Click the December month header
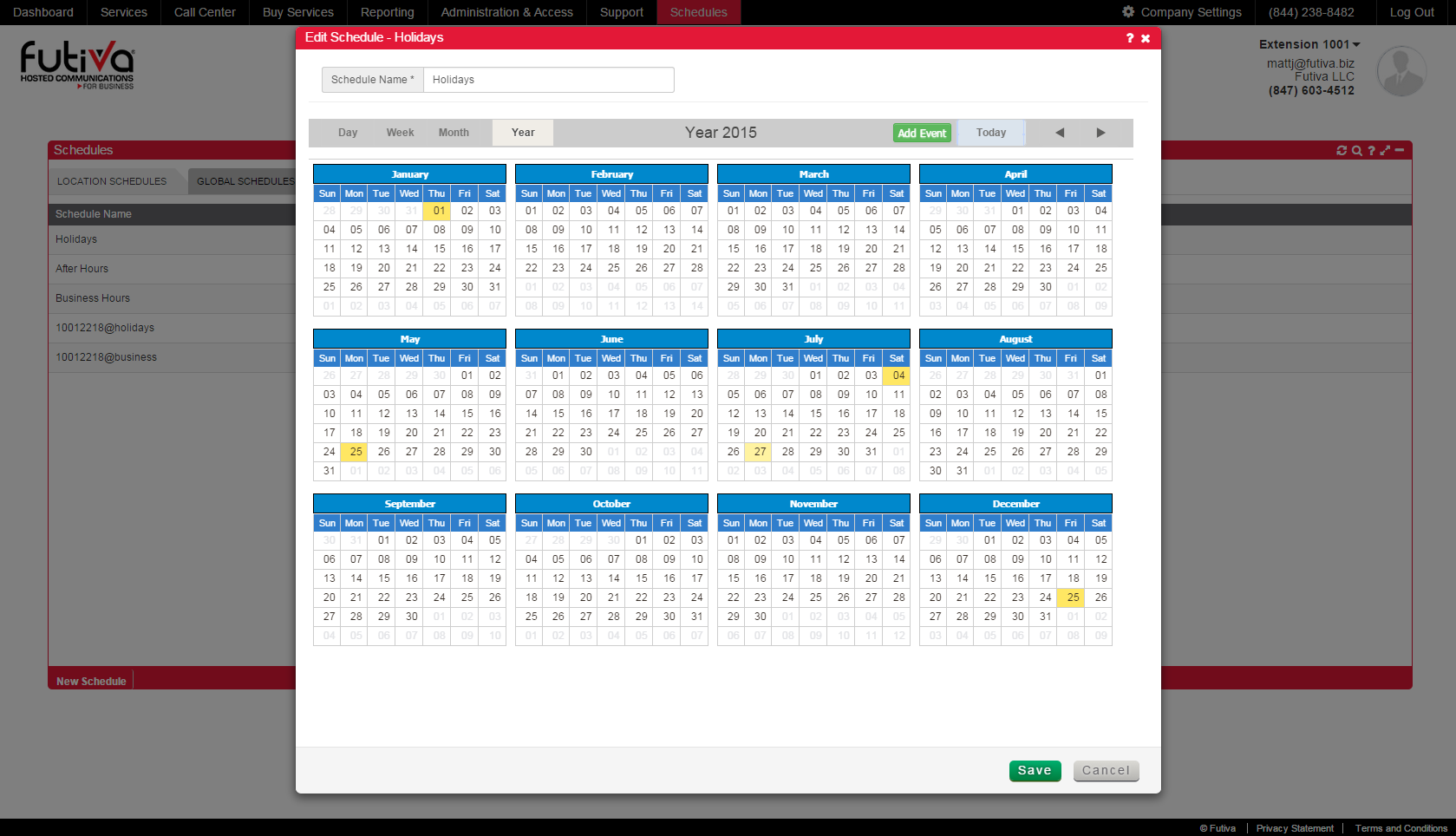Viewport: 1456px width, 836px height. (x=1015, y=504)
